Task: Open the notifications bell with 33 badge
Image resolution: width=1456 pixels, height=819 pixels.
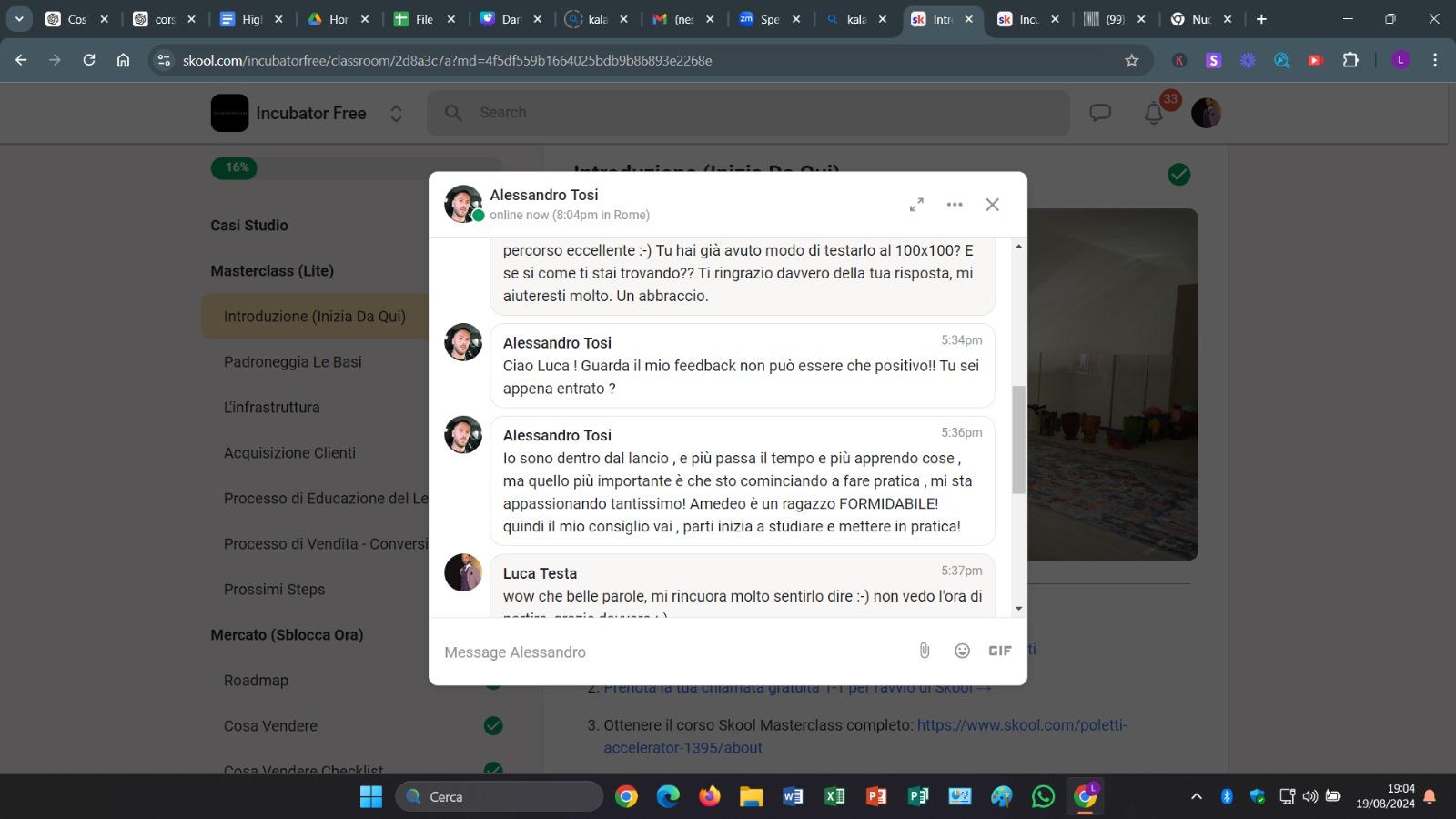Action: (x=1154, y=114)
